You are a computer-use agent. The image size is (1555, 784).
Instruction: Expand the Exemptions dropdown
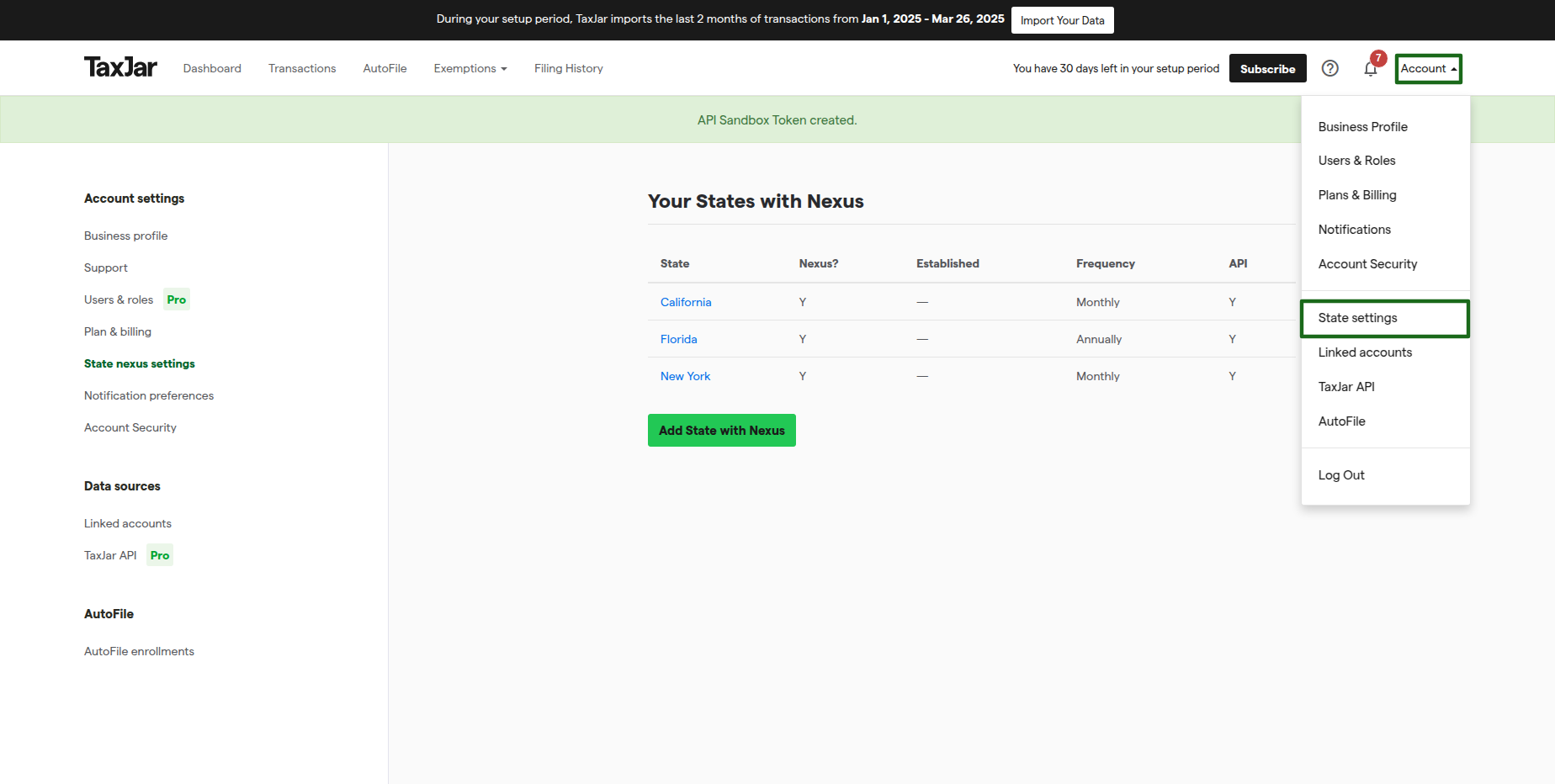click(470, 68)
